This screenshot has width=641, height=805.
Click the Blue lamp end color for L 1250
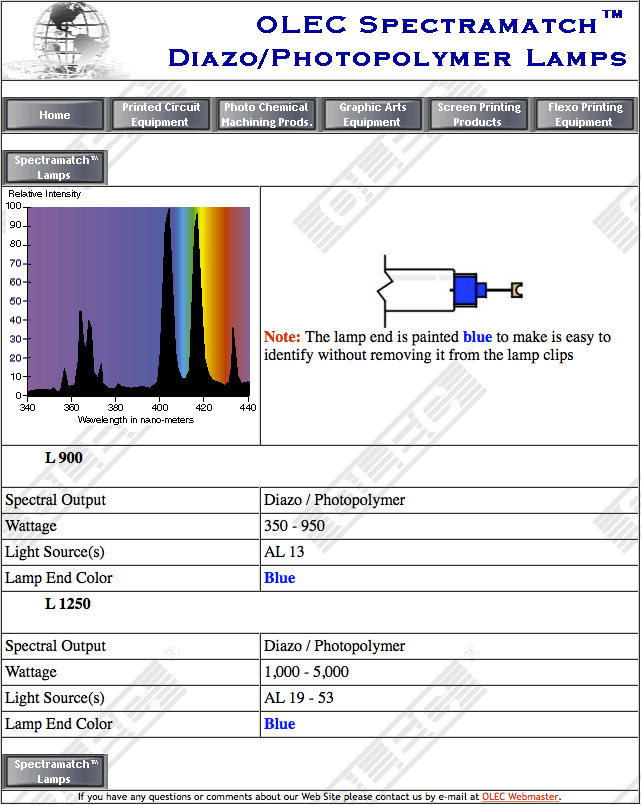coord(280,724)
